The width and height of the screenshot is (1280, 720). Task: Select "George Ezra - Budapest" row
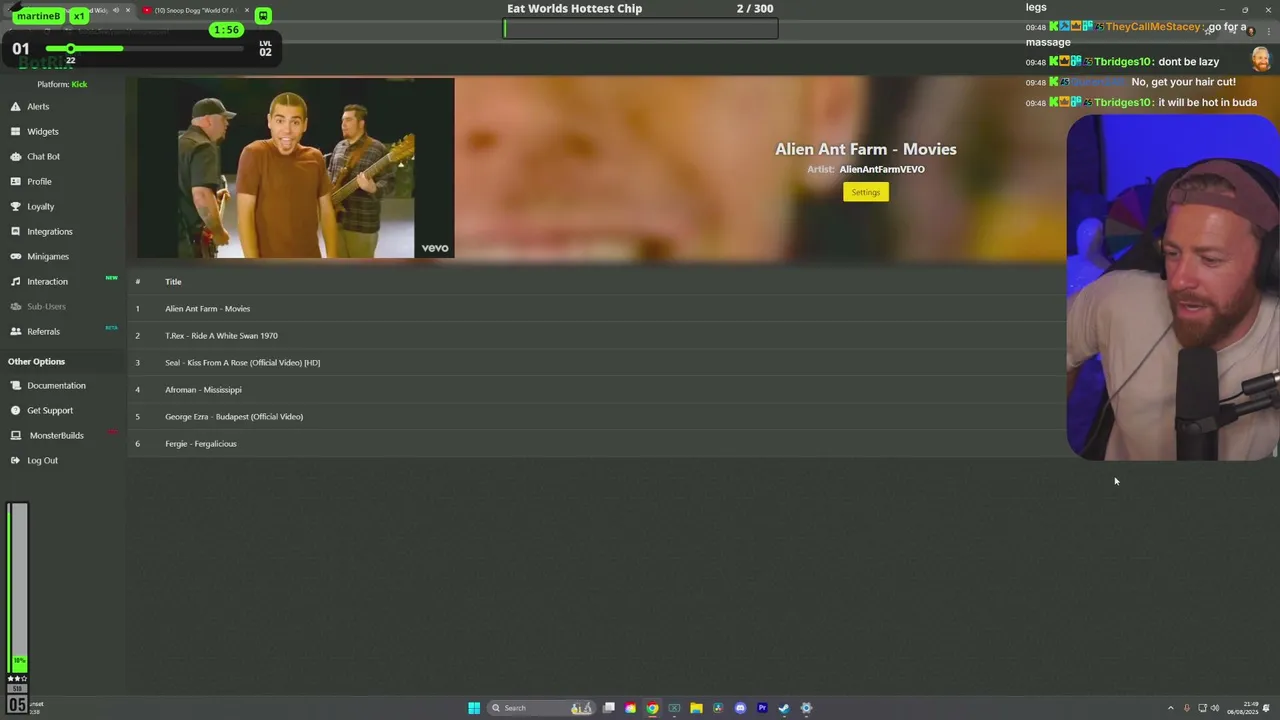tap(596, 416)
